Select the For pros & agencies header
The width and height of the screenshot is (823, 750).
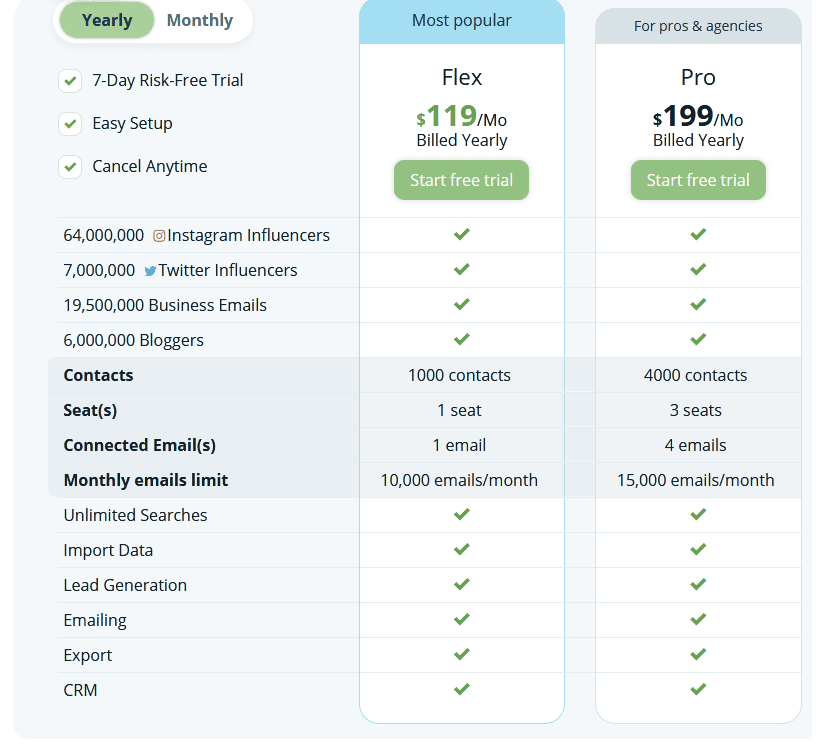tap(698, 26)
